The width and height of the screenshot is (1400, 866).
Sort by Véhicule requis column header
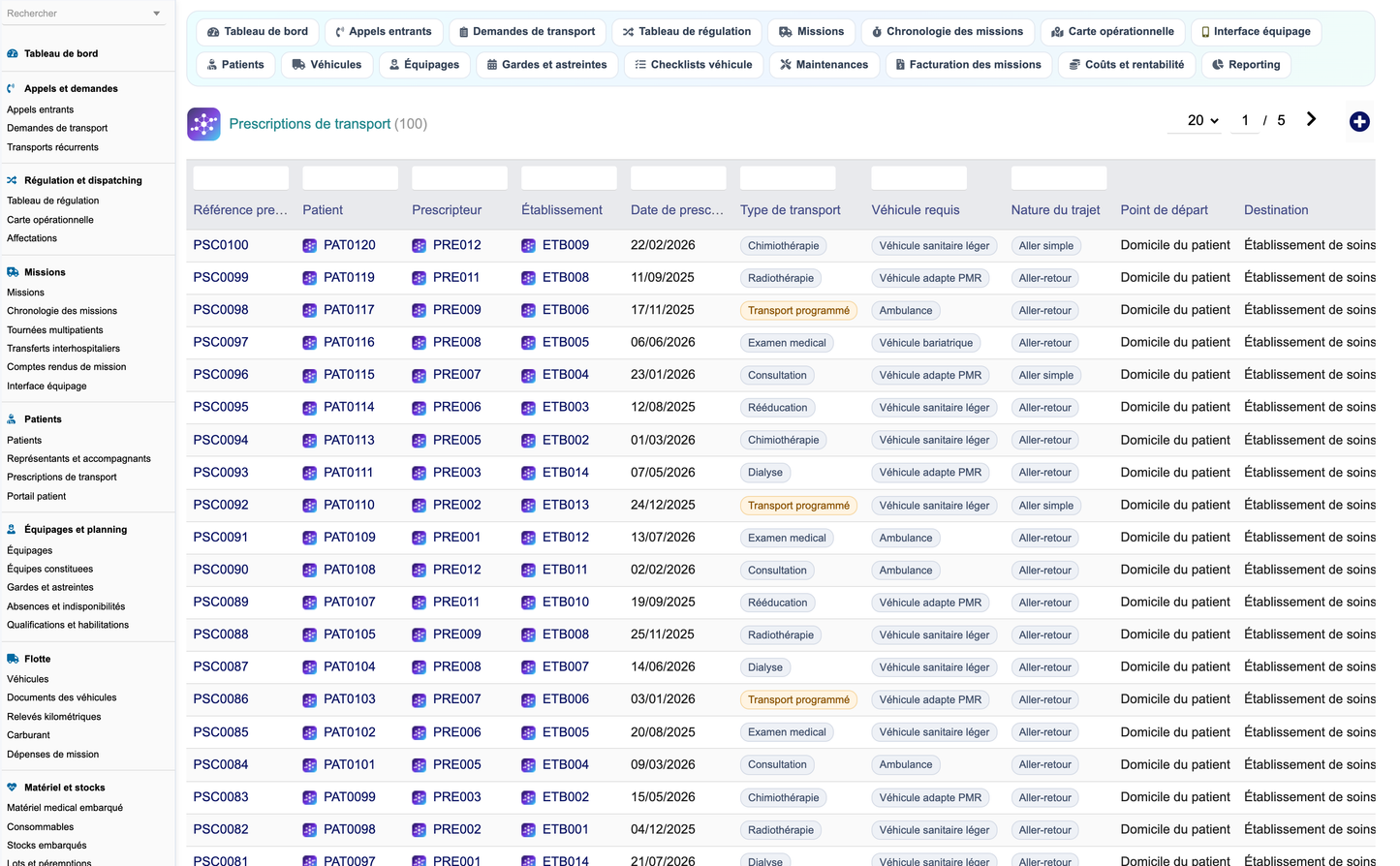916,210
